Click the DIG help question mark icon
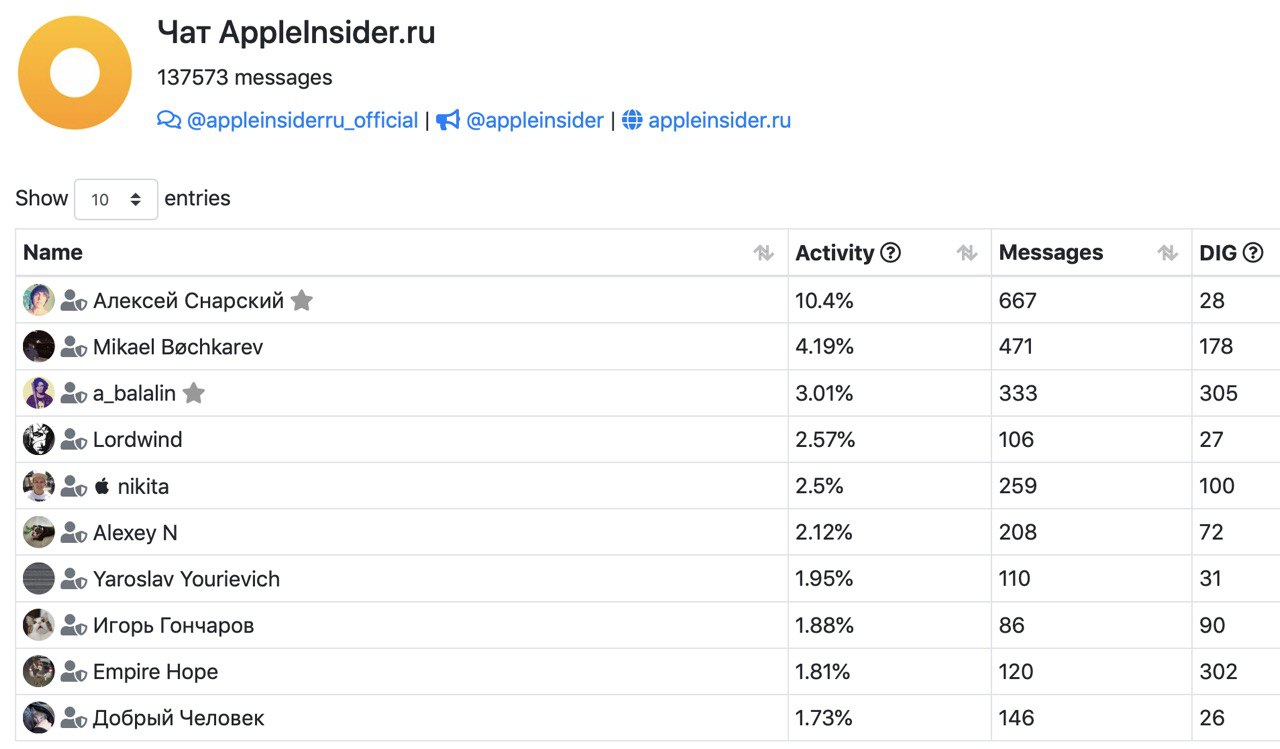 [1253, 253]
